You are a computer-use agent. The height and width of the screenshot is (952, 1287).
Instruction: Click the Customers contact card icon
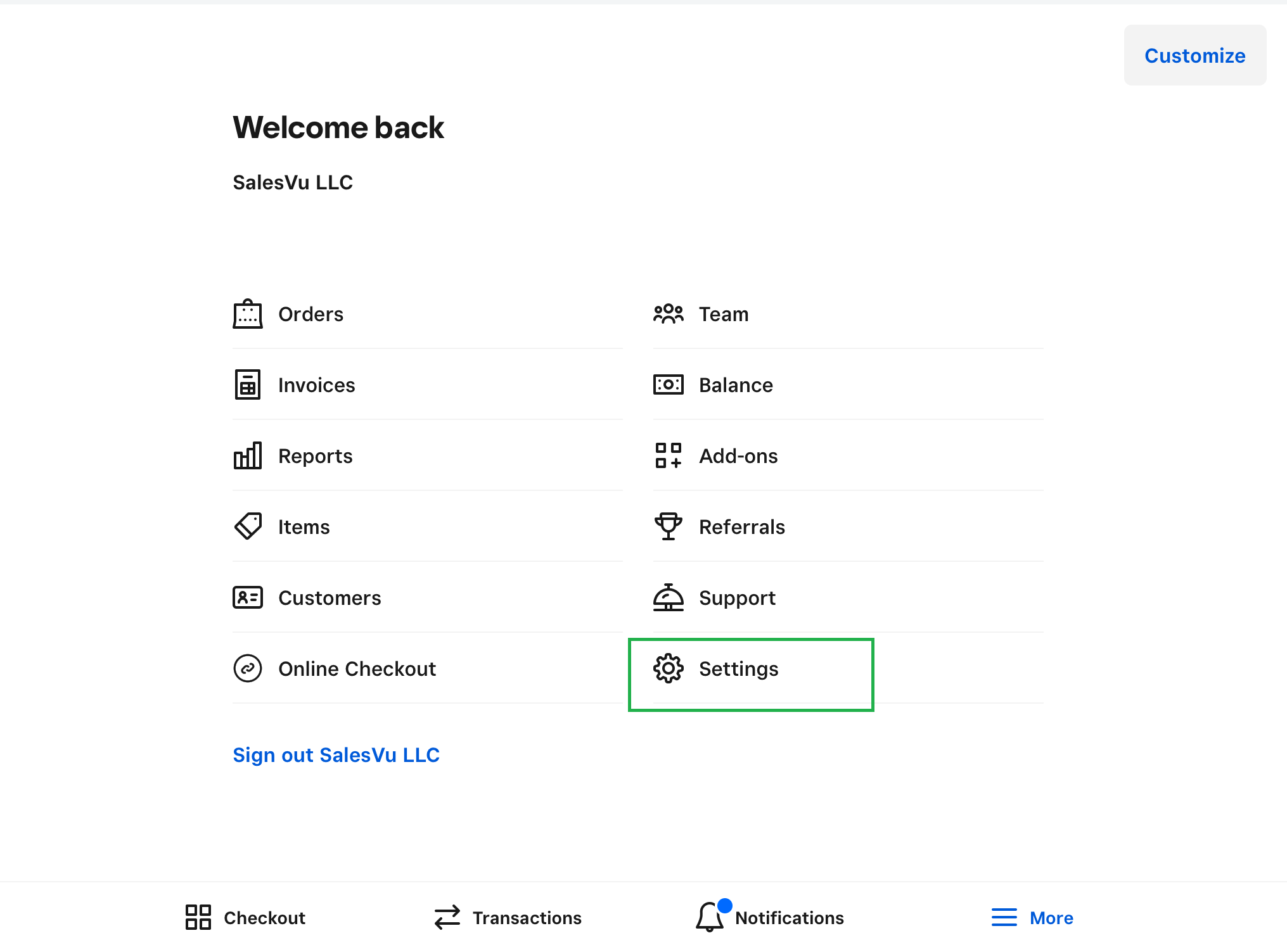247,597
